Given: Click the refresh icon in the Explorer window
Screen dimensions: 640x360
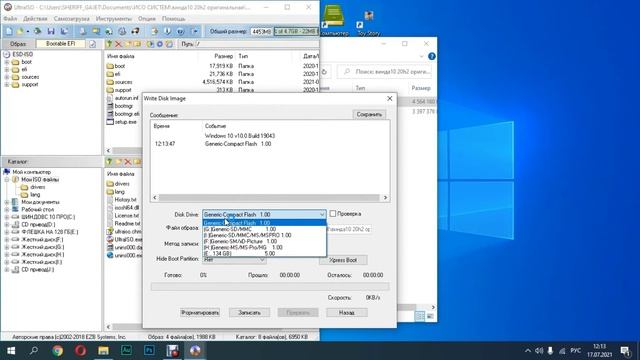Looking at the screenshot, I should point(325,72).
